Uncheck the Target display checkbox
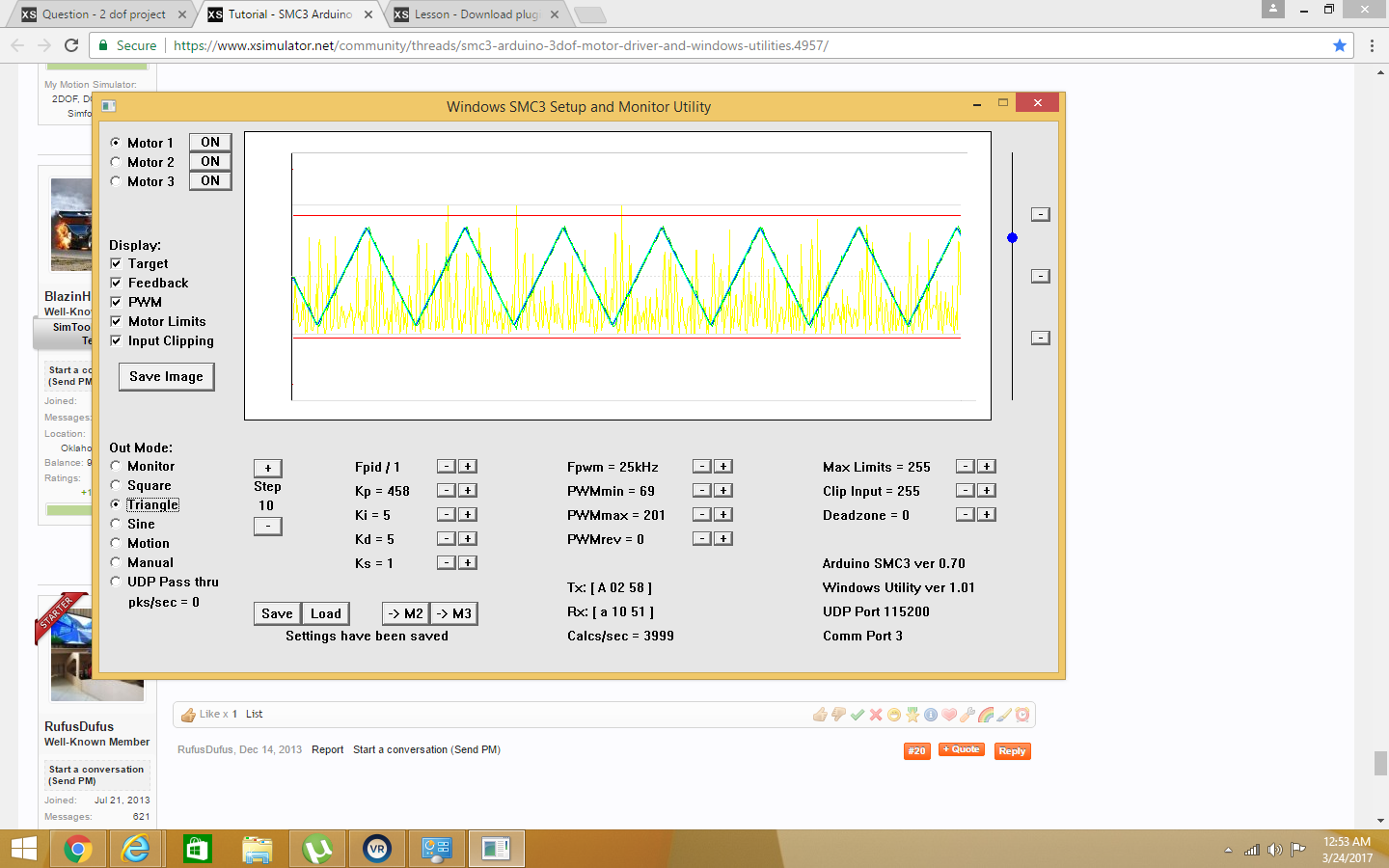1389x868 pixels. click(116, 263)
